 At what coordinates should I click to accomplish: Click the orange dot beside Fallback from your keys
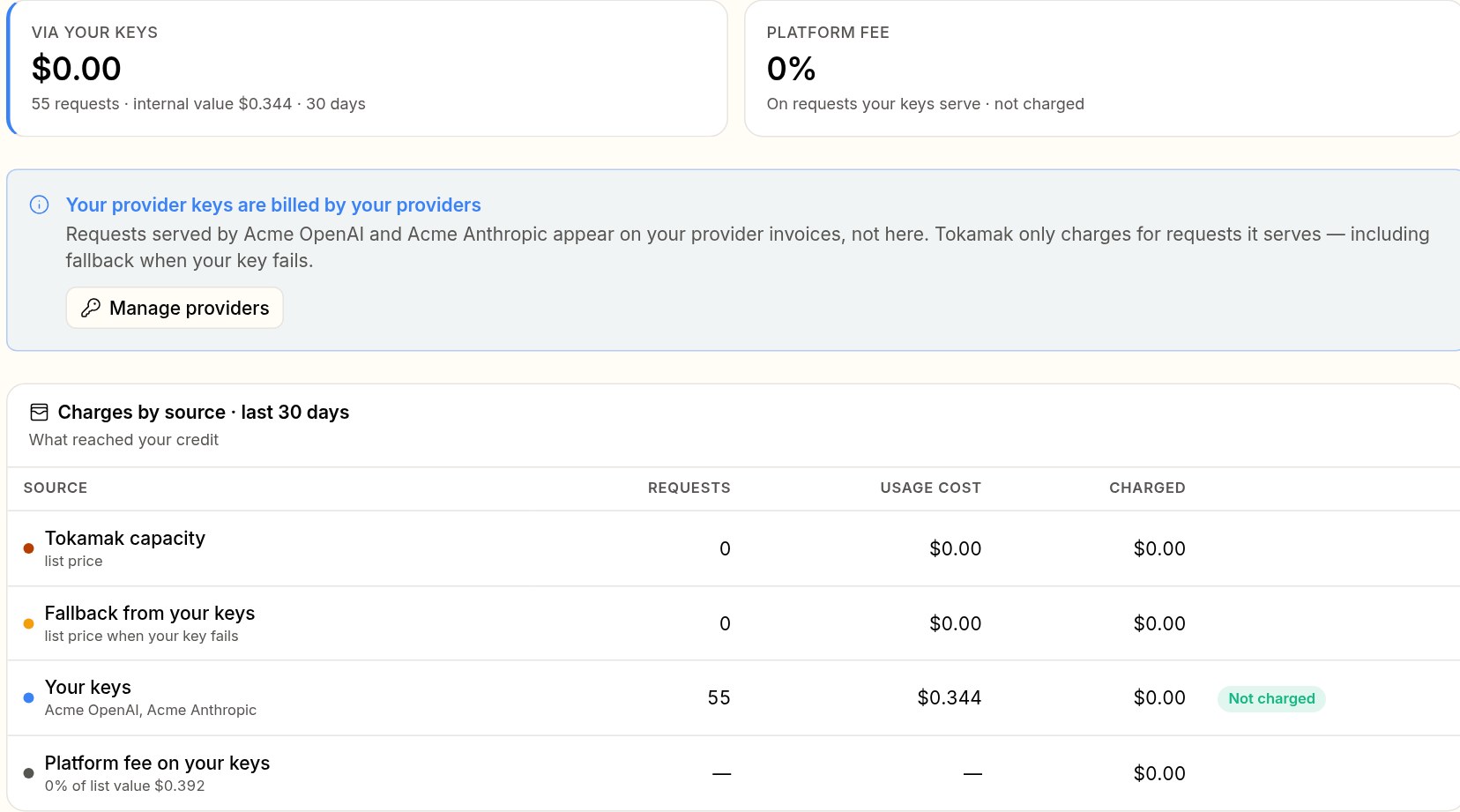28,623
